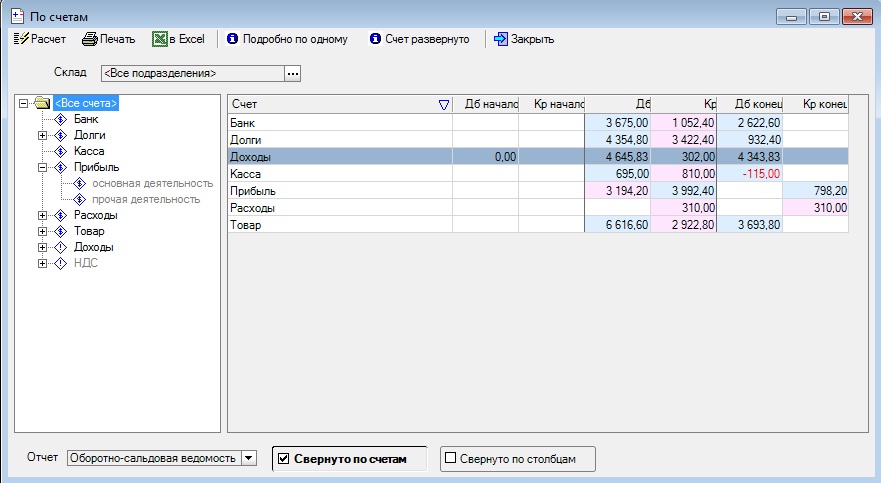Image resolution: width=881 pixels, height=483 pixels.
Task: Click the Склад ellipsis browse button
Action: [x=292, y=73]
